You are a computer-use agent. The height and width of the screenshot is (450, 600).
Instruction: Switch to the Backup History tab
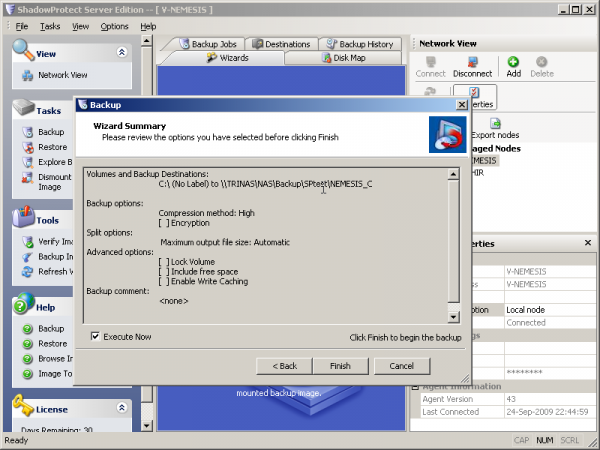coord(360,44)
